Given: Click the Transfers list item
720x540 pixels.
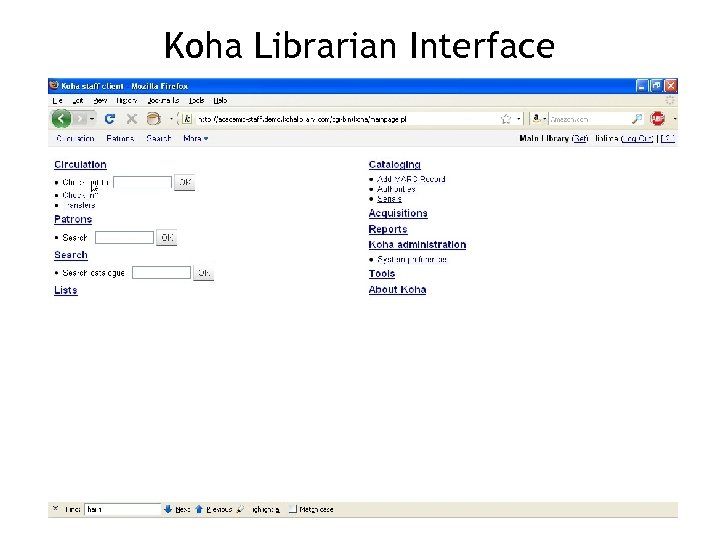Looking at the screenshot, I should [x=79, y=205].
